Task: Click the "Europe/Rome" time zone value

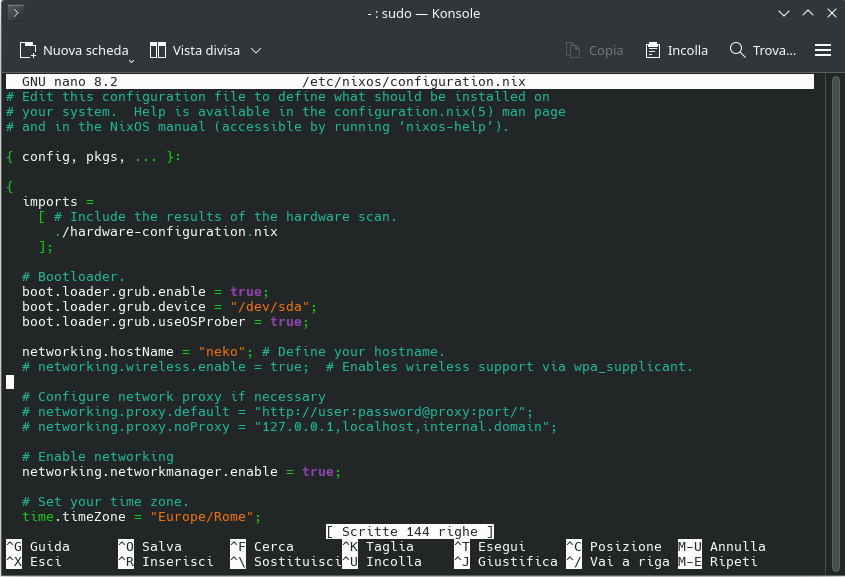Action: (x=205, y=517)
